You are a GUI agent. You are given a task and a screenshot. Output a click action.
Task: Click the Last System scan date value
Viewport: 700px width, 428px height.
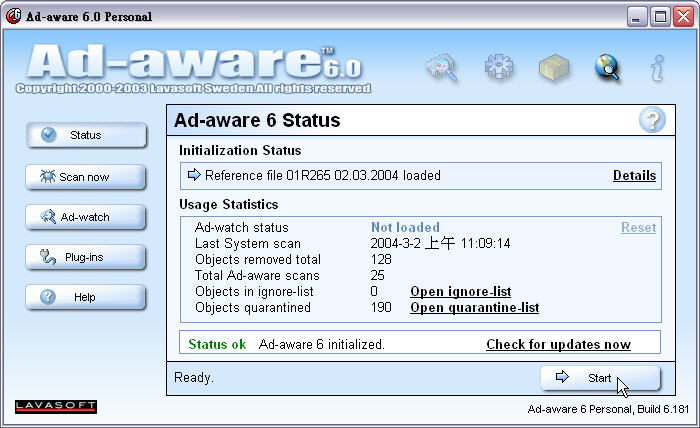(x=440, y=243)
